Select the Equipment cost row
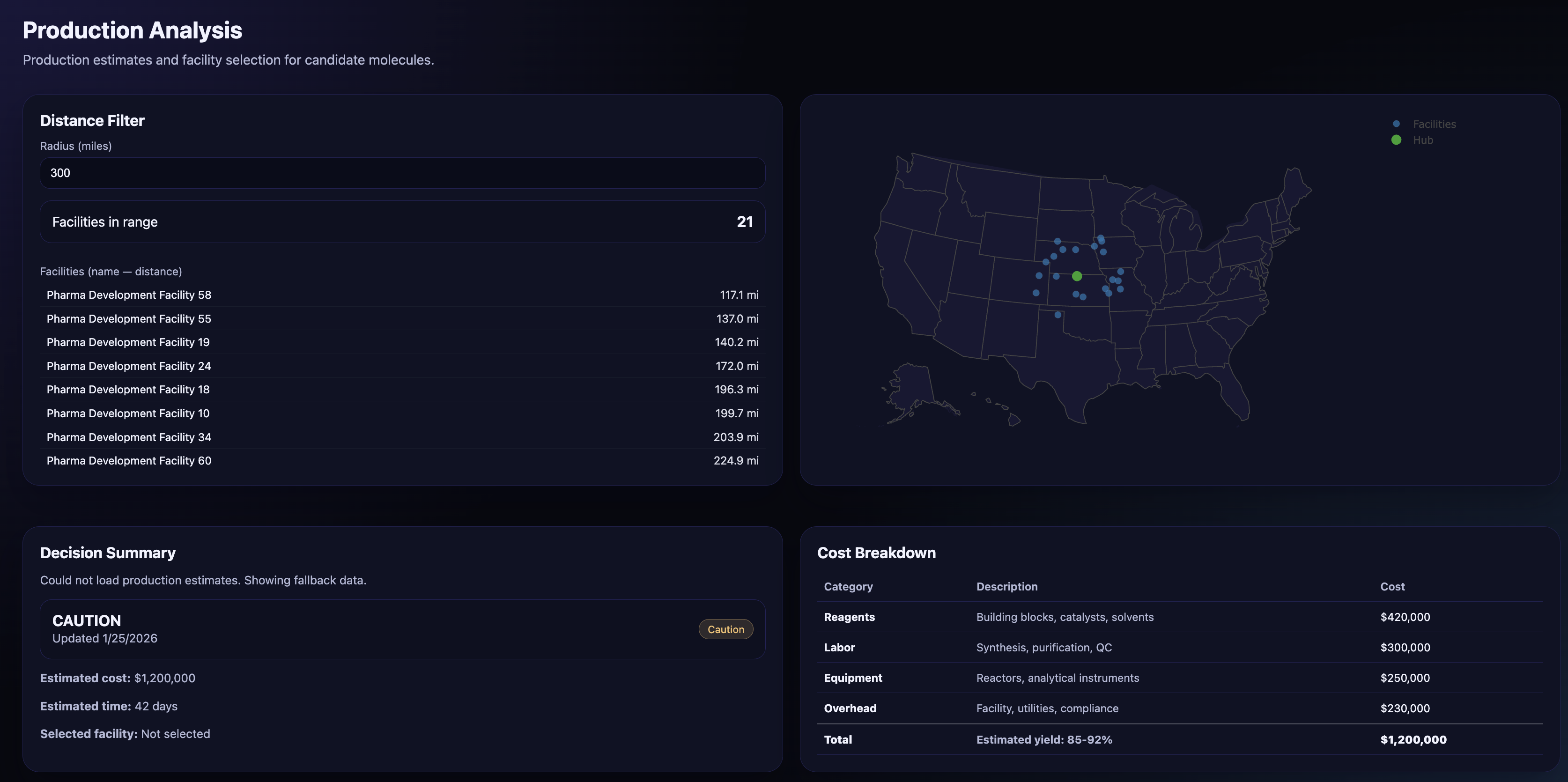This screenshot has width=1568, height=782. pos(852,678)
